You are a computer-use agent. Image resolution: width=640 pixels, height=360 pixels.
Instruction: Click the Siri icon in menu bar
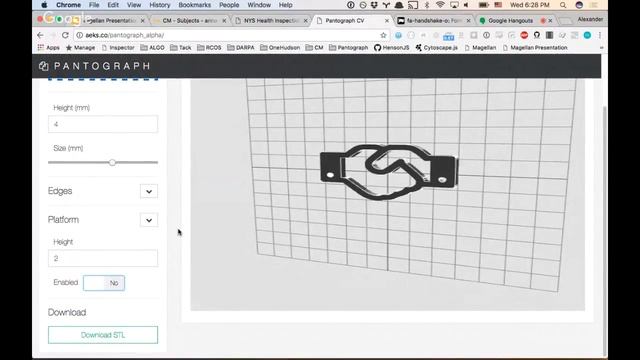pyautogui.click(x=579, y=5)
